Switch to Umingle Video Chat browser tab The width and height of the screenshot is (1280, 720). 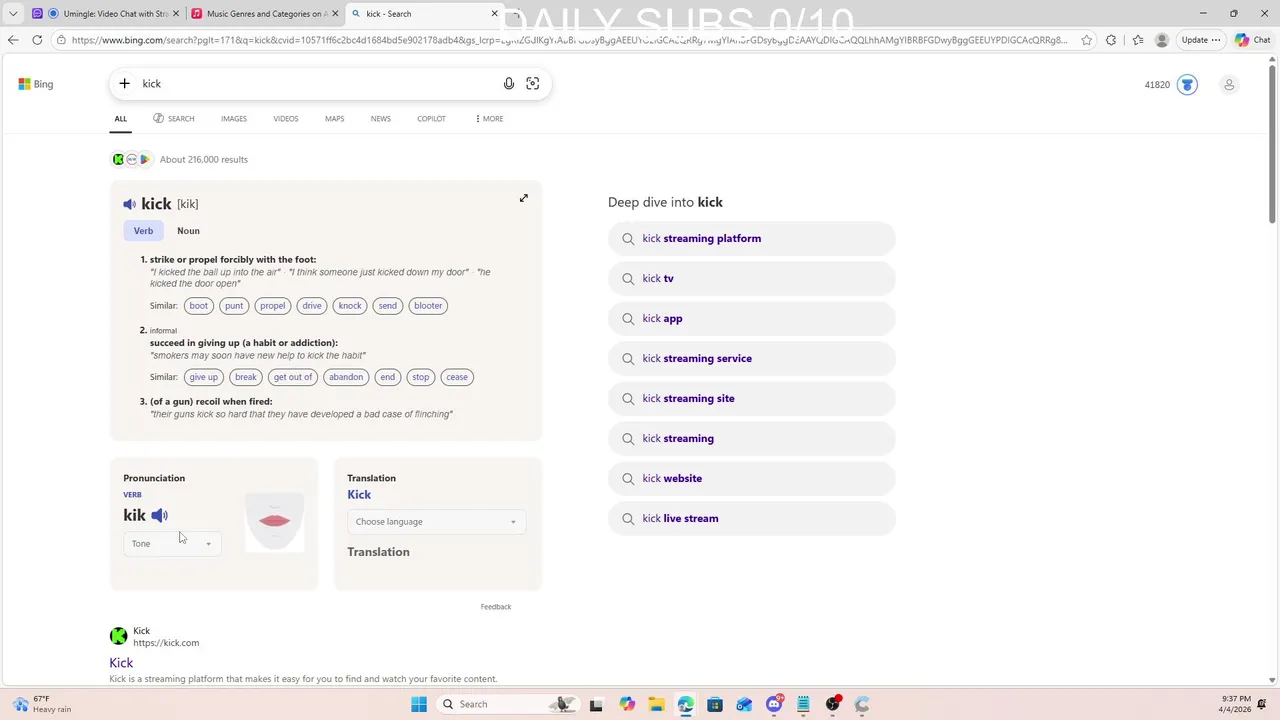click(x=105, y=14)
